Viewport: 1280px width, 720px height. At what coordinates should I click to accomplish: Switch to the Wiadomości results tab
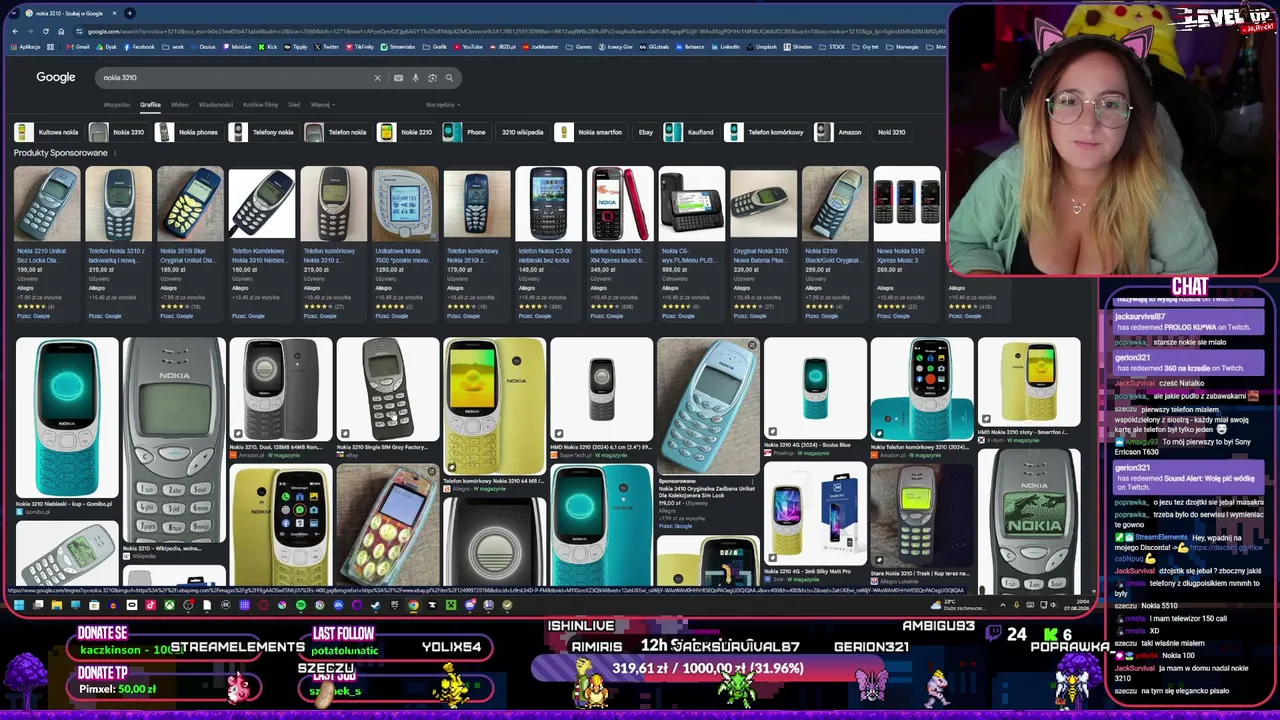click(215, 105)
